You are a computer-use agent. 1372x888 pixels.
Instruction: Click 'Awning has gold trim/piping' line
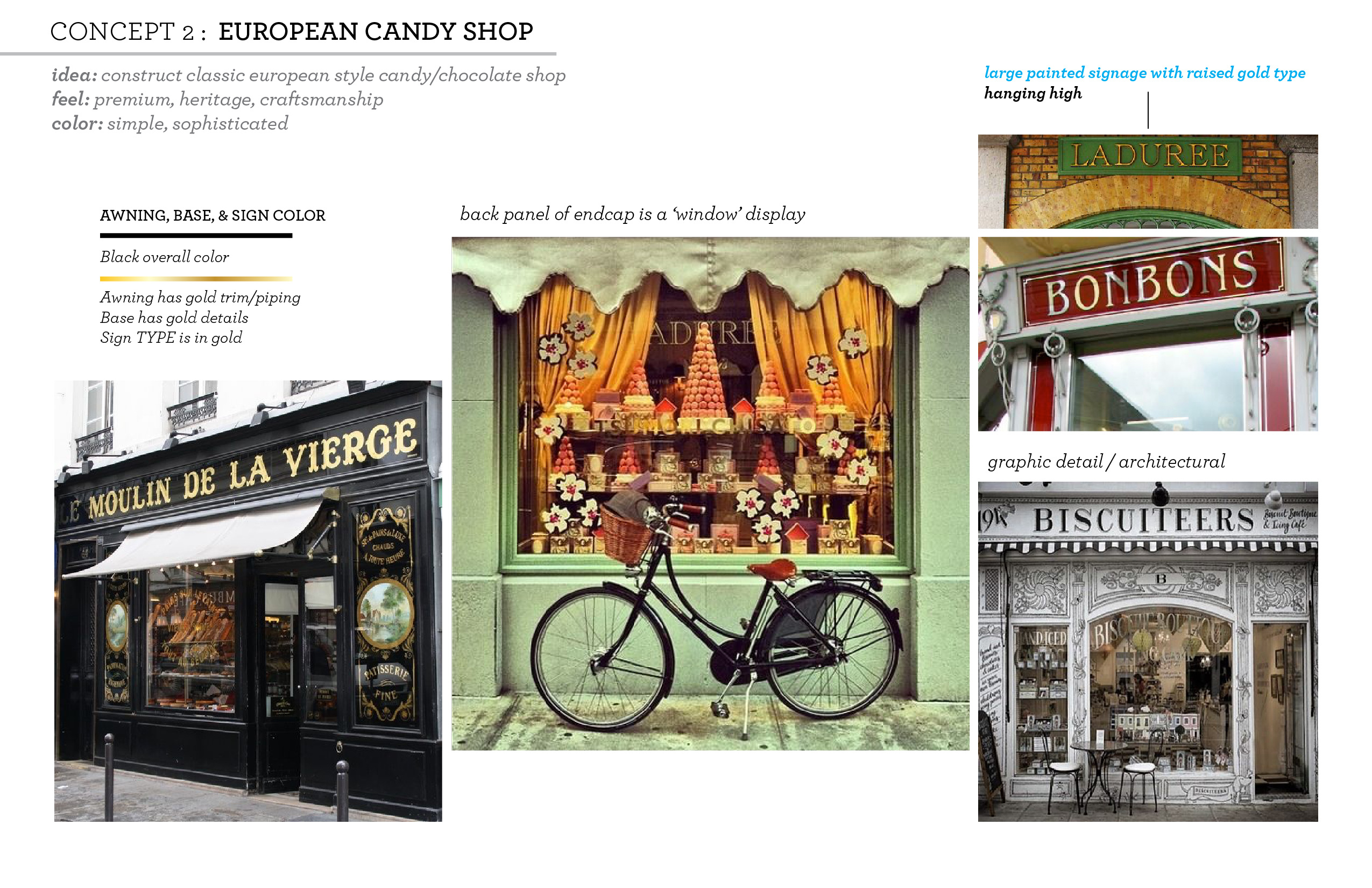coord(200,298)
